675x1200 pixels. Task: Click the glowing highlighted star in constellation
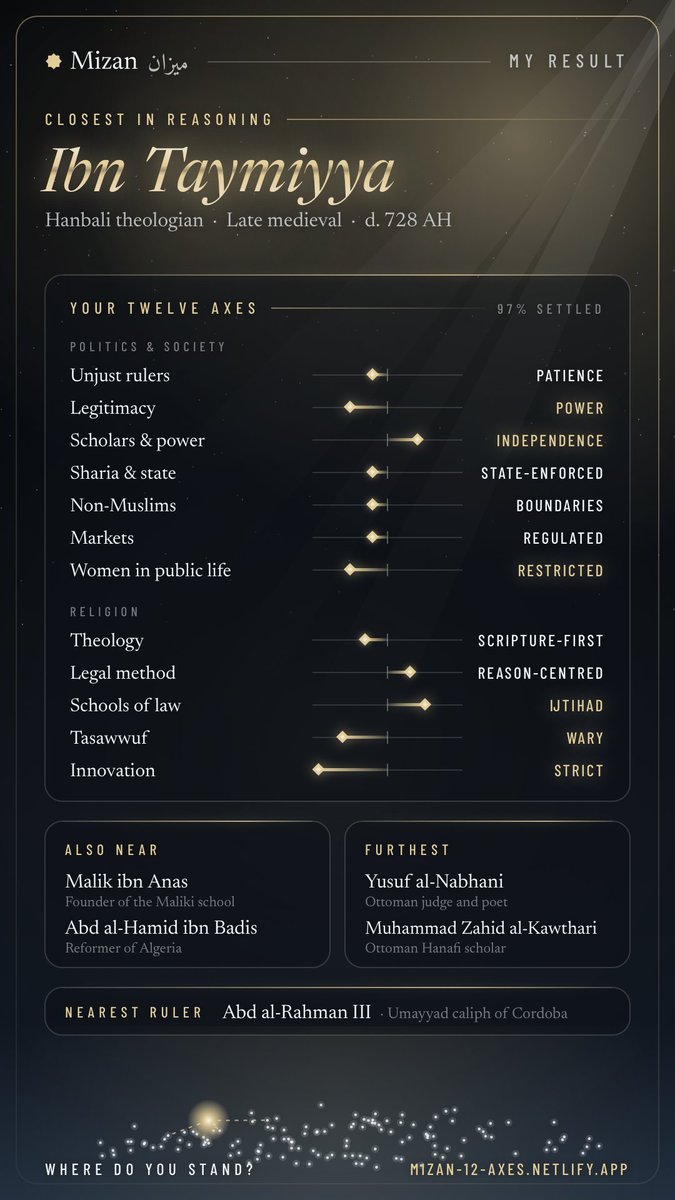tap(209, 1118)
